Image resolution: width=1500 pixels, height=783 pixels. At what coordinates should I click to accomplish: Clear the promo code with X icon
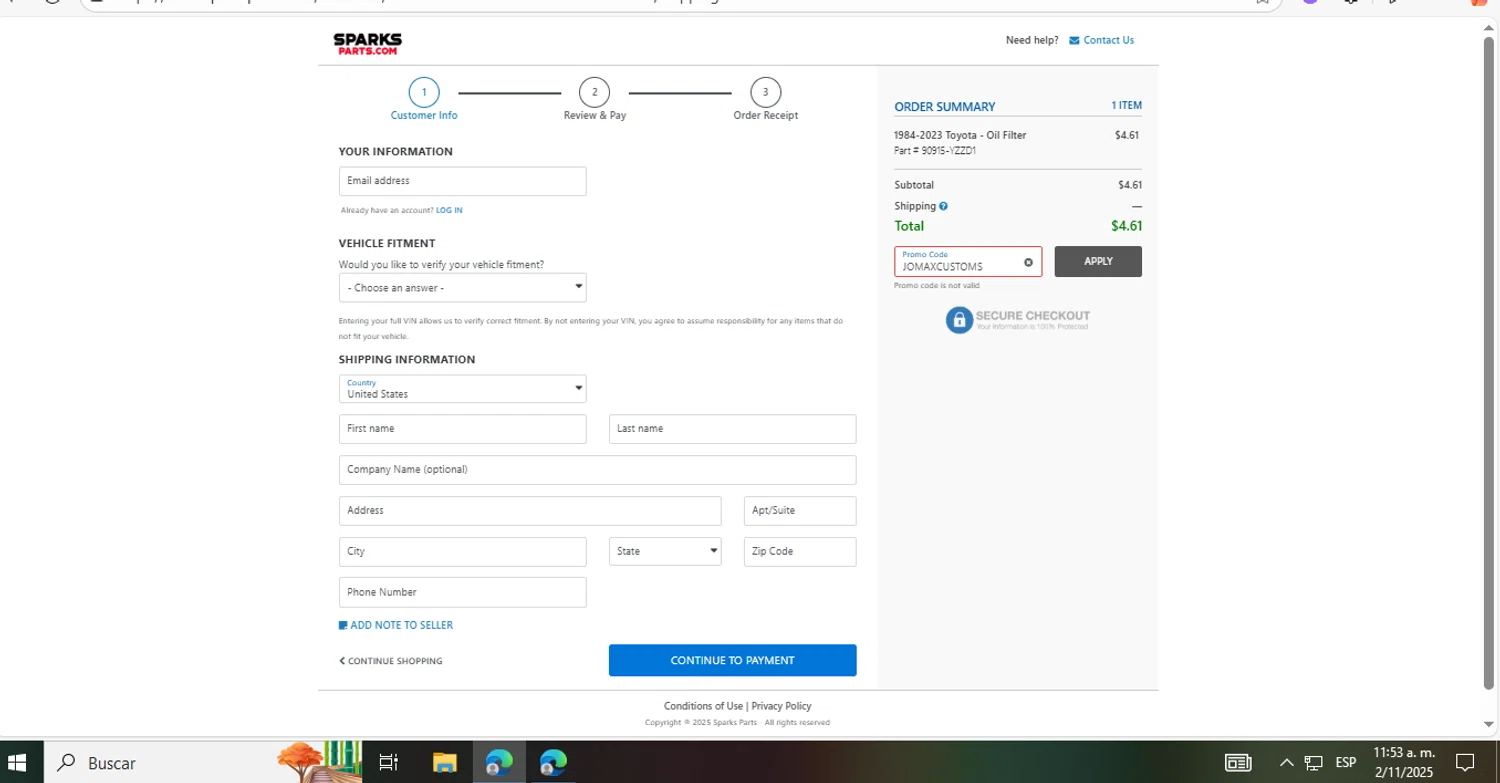coord(1028,262)
